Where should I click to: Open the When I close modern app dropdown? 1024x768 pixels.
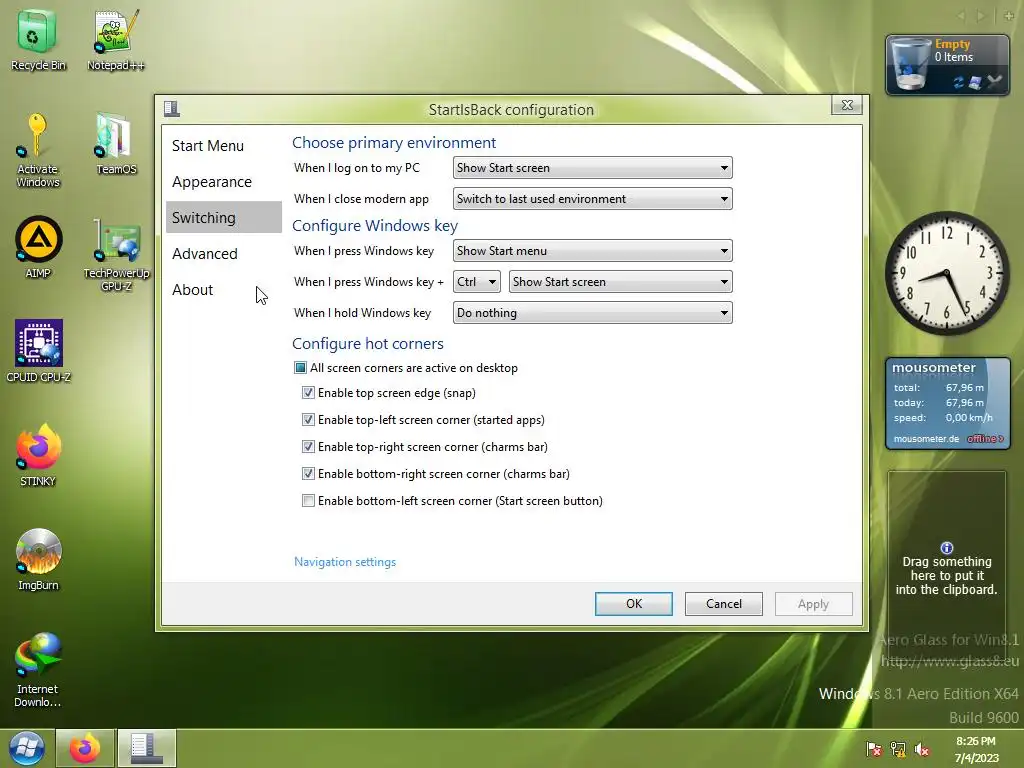(592, 199)
